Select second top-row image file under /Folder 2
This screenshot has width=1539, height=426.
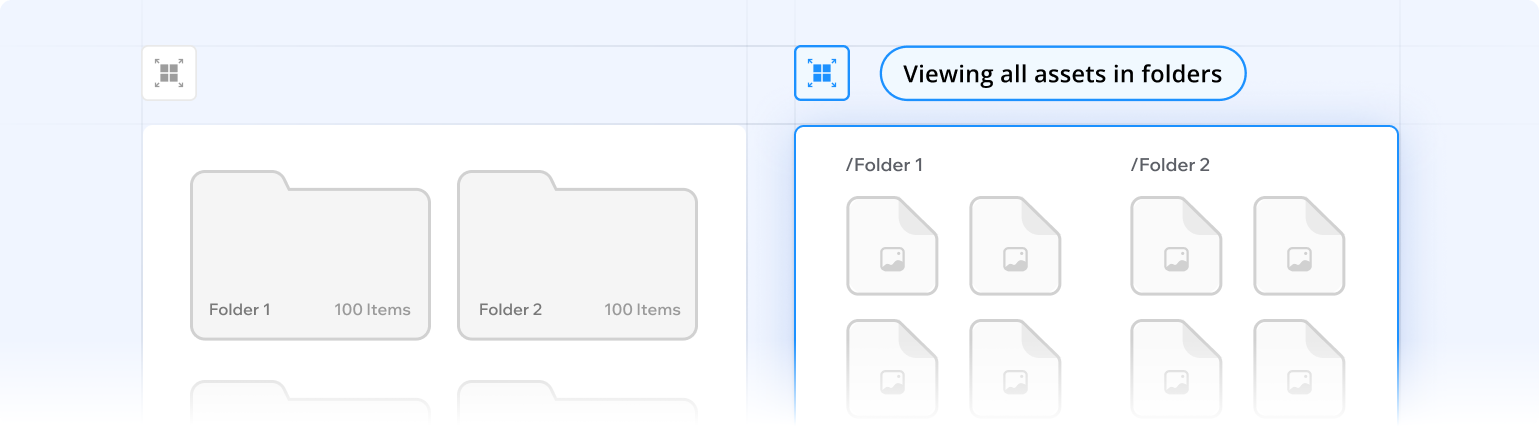[x=1299, y=245]
